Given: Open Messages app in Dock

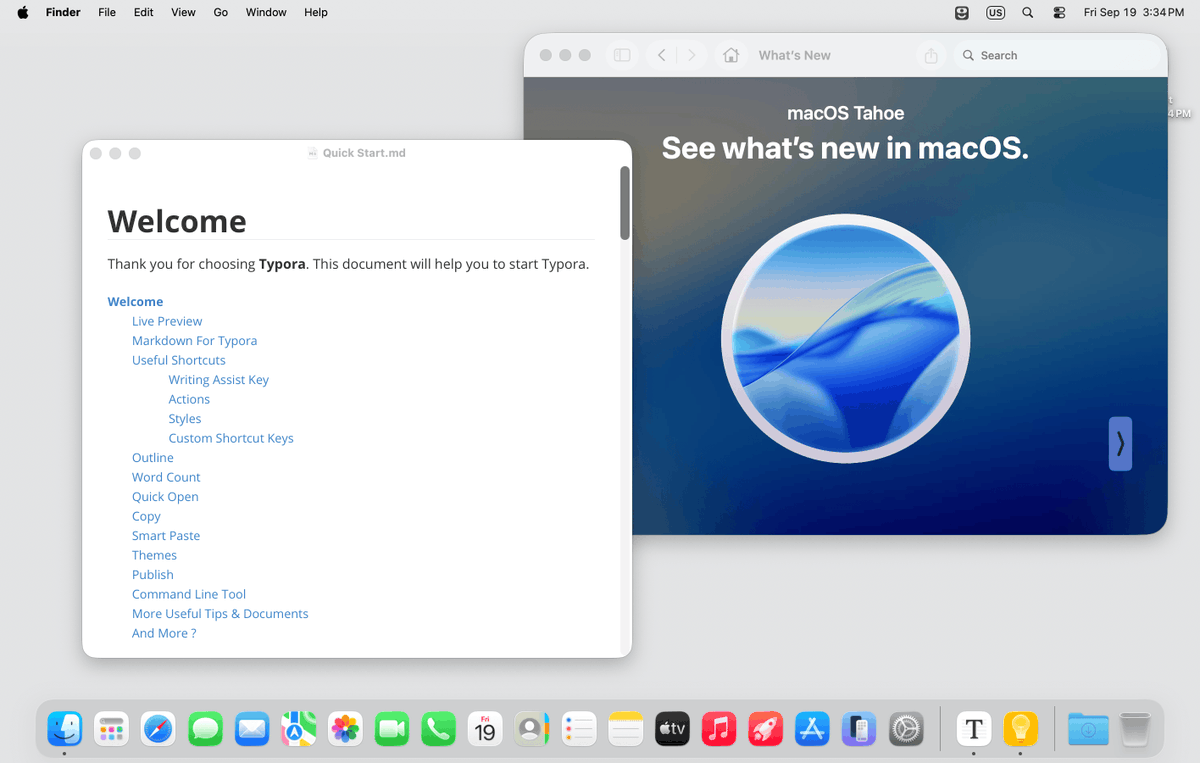Looking at the screenshot, I should click(205, 729).
